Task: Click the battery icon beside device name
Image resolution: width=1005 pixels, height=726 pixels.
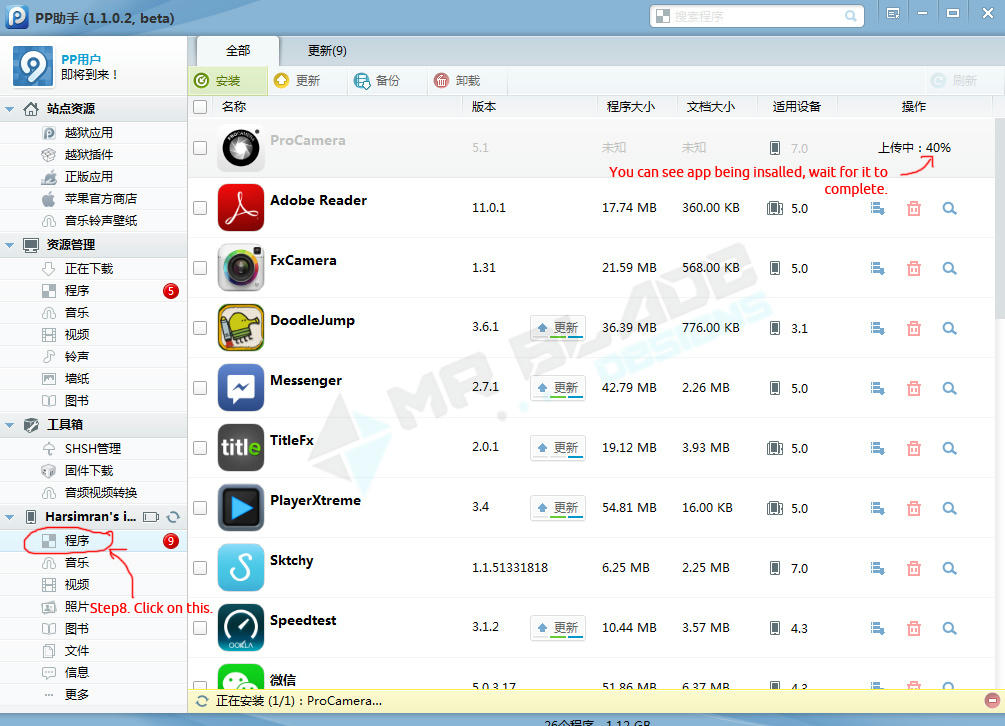Action: point(151,516)
